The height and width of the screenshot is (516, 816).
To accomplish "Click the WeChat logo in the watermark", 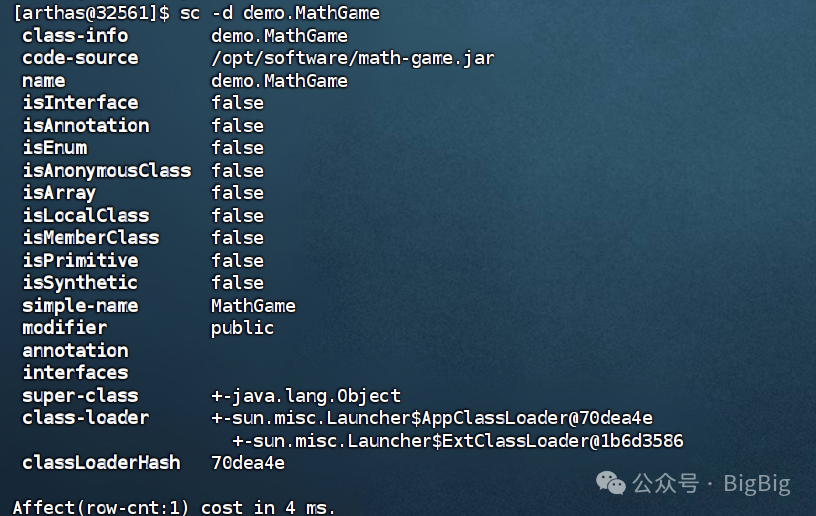I will click(x=611, y=483).
